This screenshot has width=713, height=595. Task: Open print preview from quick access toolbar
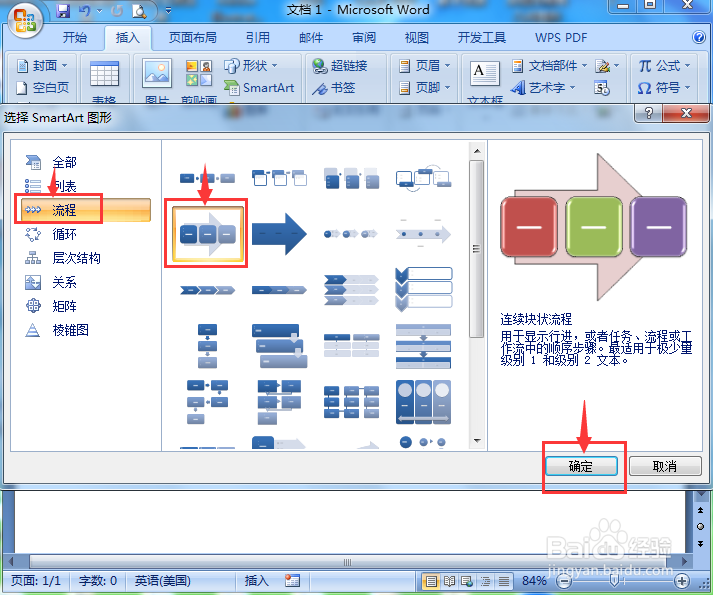(x=139, y=10)
